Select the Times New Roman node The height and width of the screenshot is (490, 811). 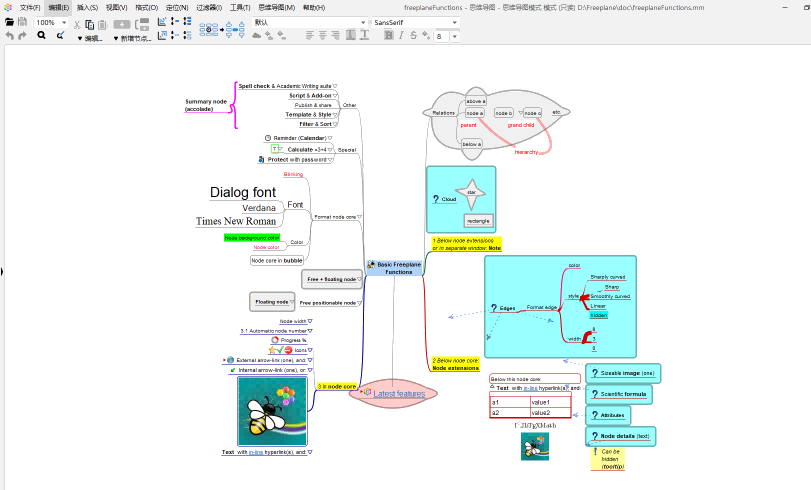click(x=236, y=221)
